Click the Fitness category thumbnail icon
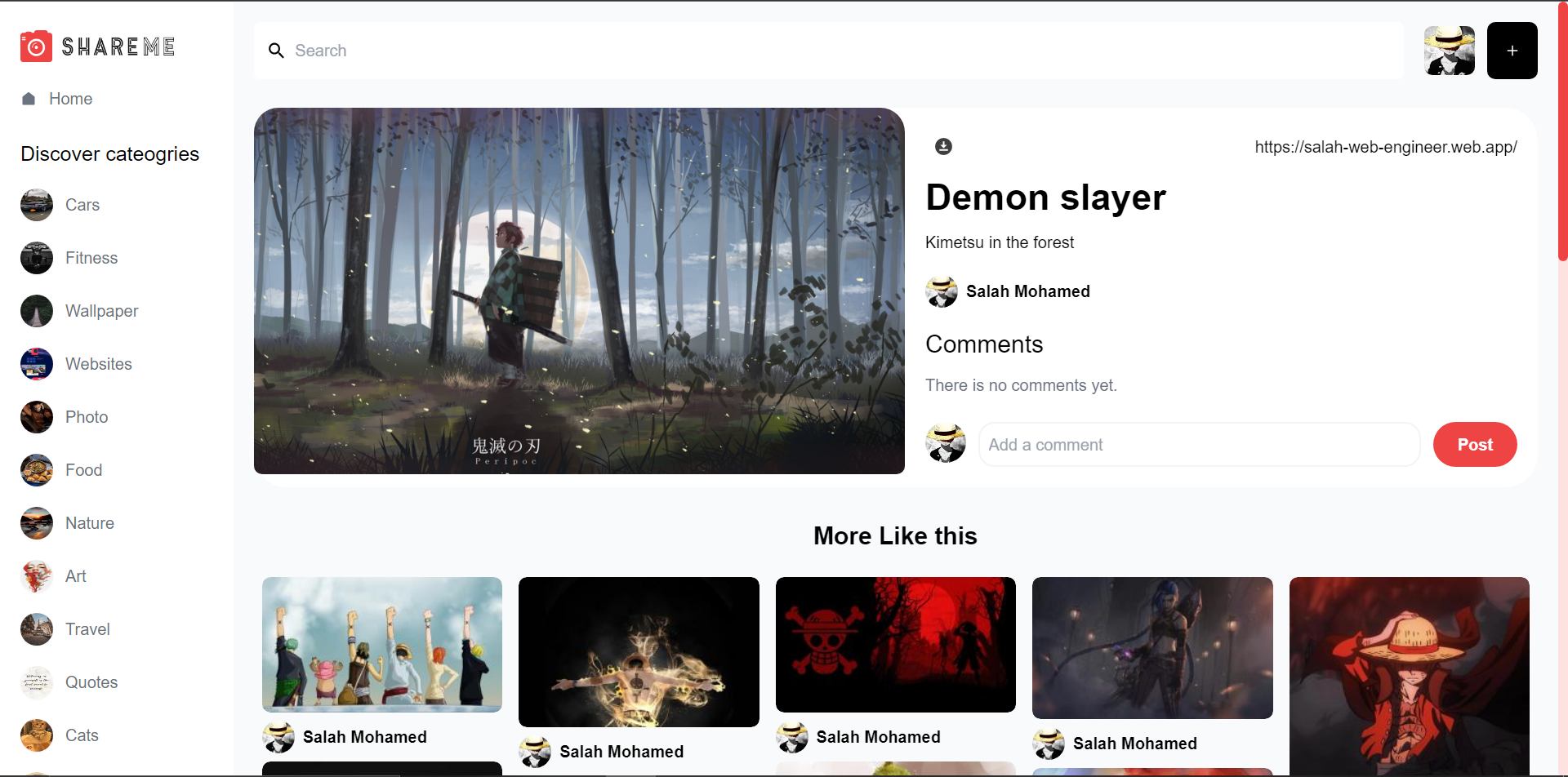 37,258
